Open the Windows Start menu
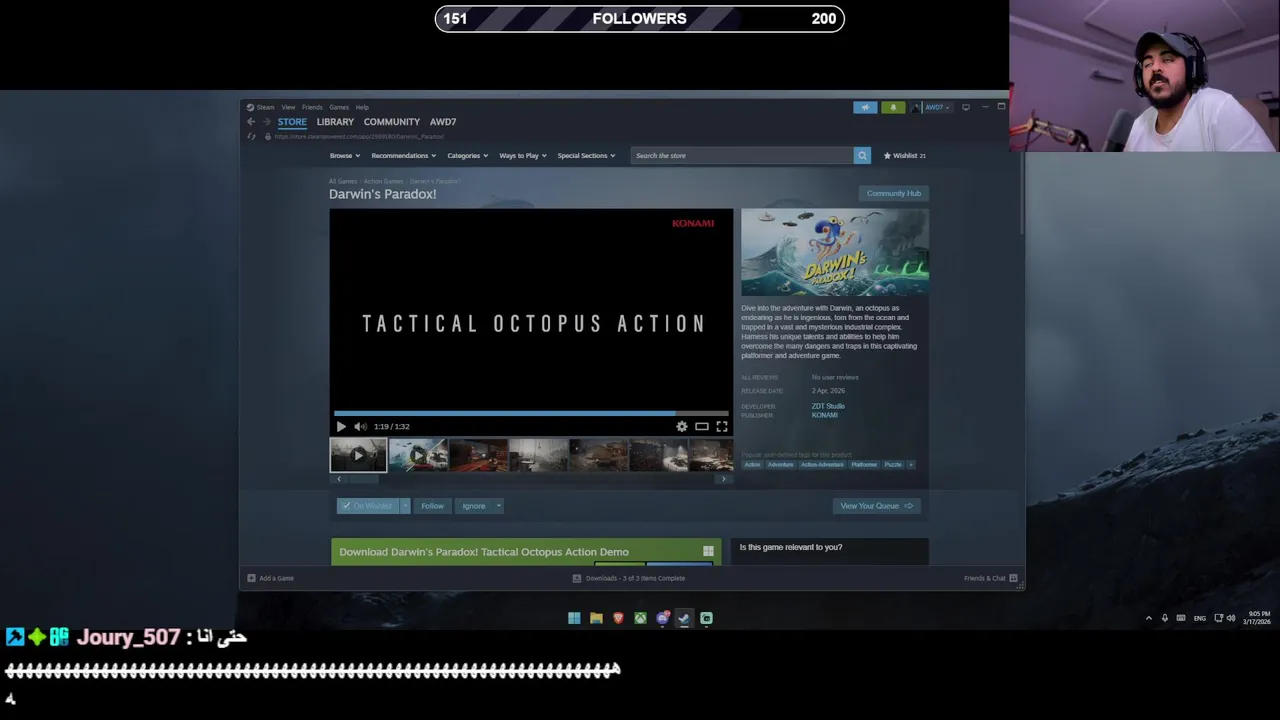This screenshot has height=720, width=1280. point(574,618)
